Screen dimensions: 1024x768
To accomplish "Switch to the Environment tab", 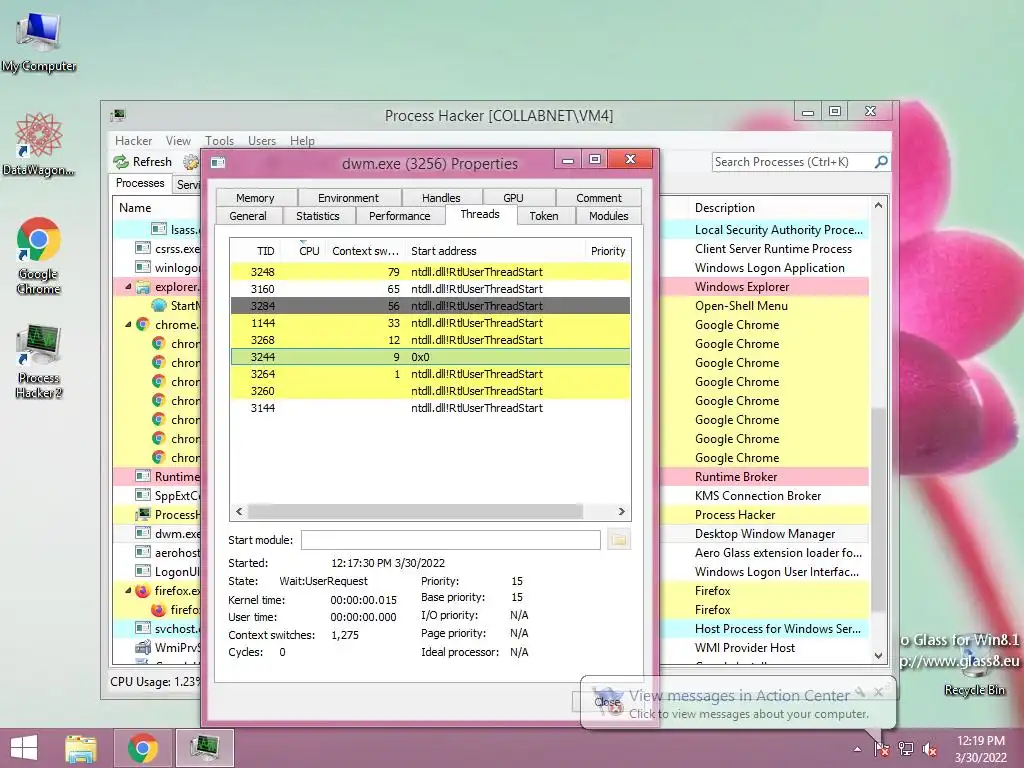I will pyautogui.click(x=348, y=198).
